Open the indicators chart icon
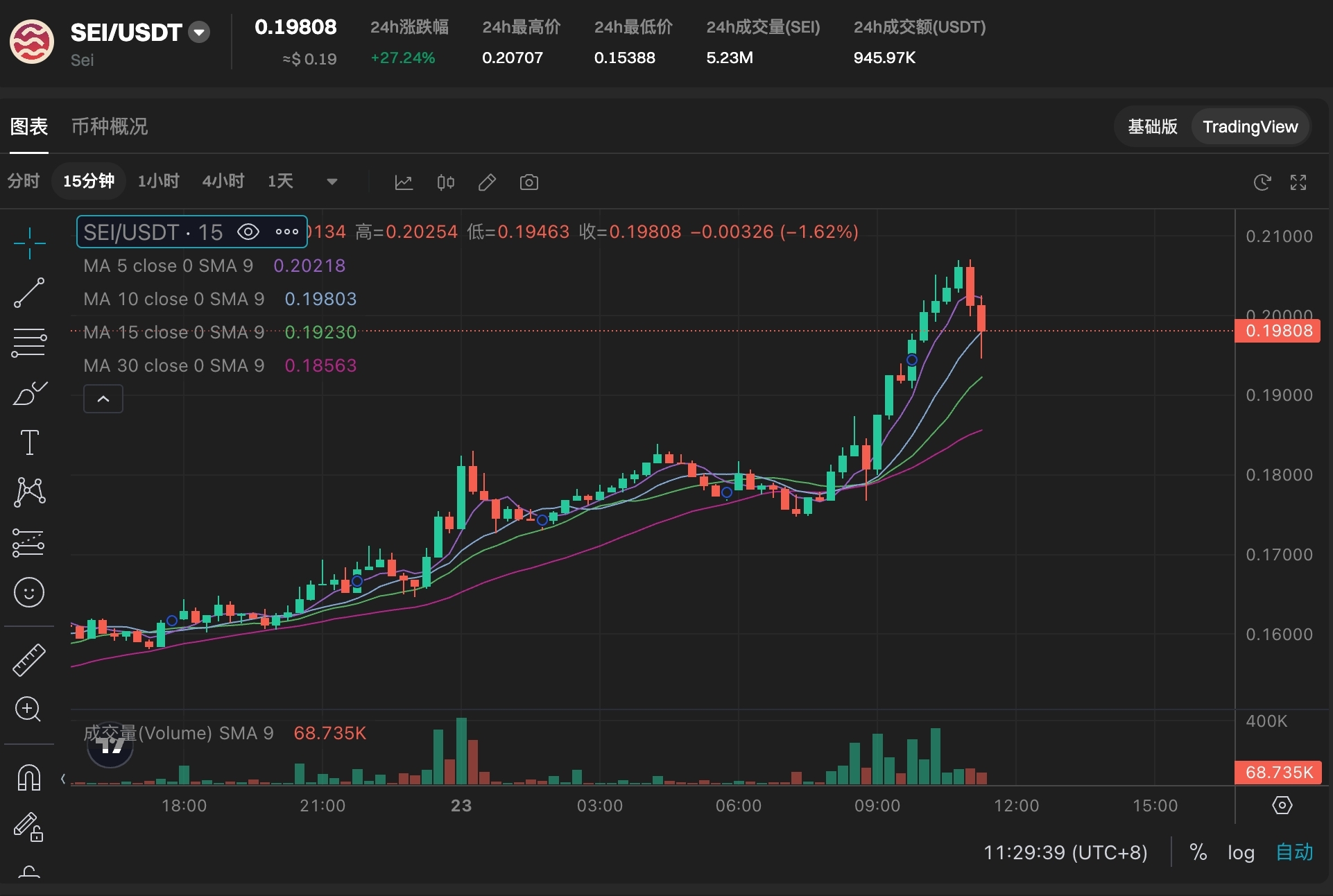Screen dimensions: 1333x896 click(x=404, y=182)
